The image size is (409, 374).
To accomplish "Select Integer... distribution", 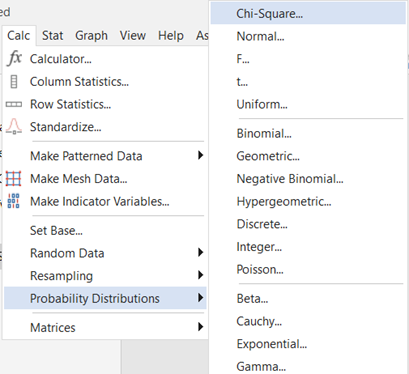I will (x=308, y=247).
